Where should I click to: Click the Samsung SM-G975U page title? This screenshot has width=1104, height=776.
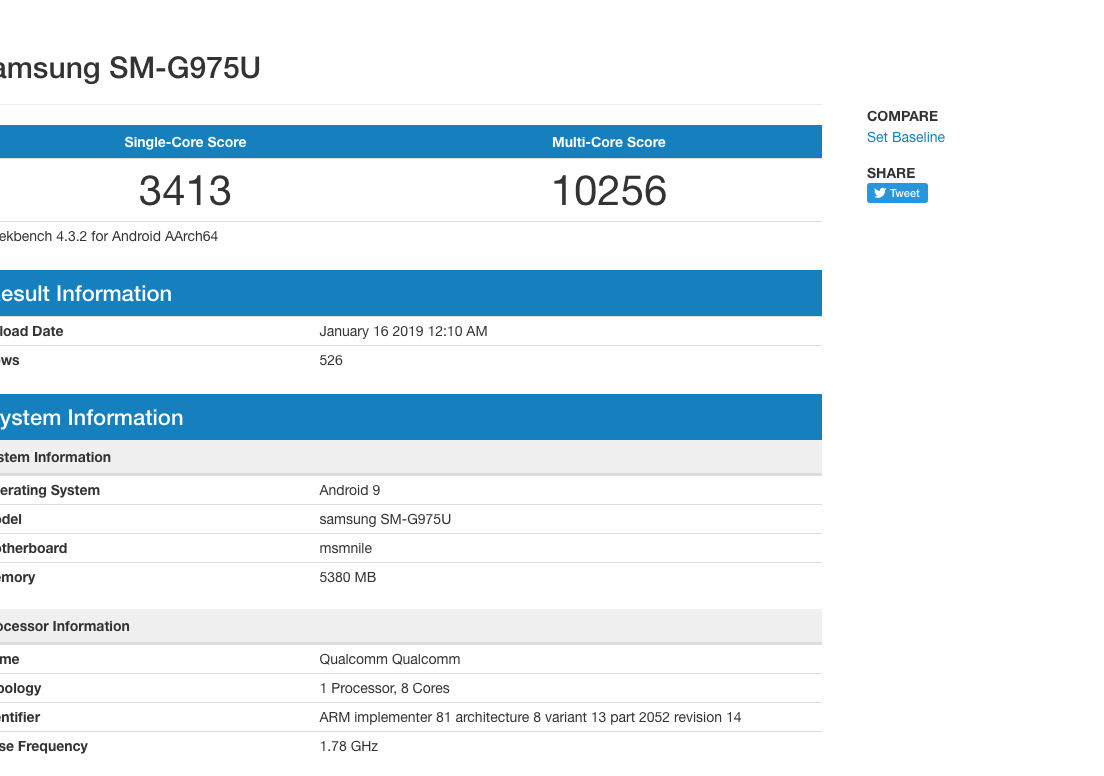128,68
